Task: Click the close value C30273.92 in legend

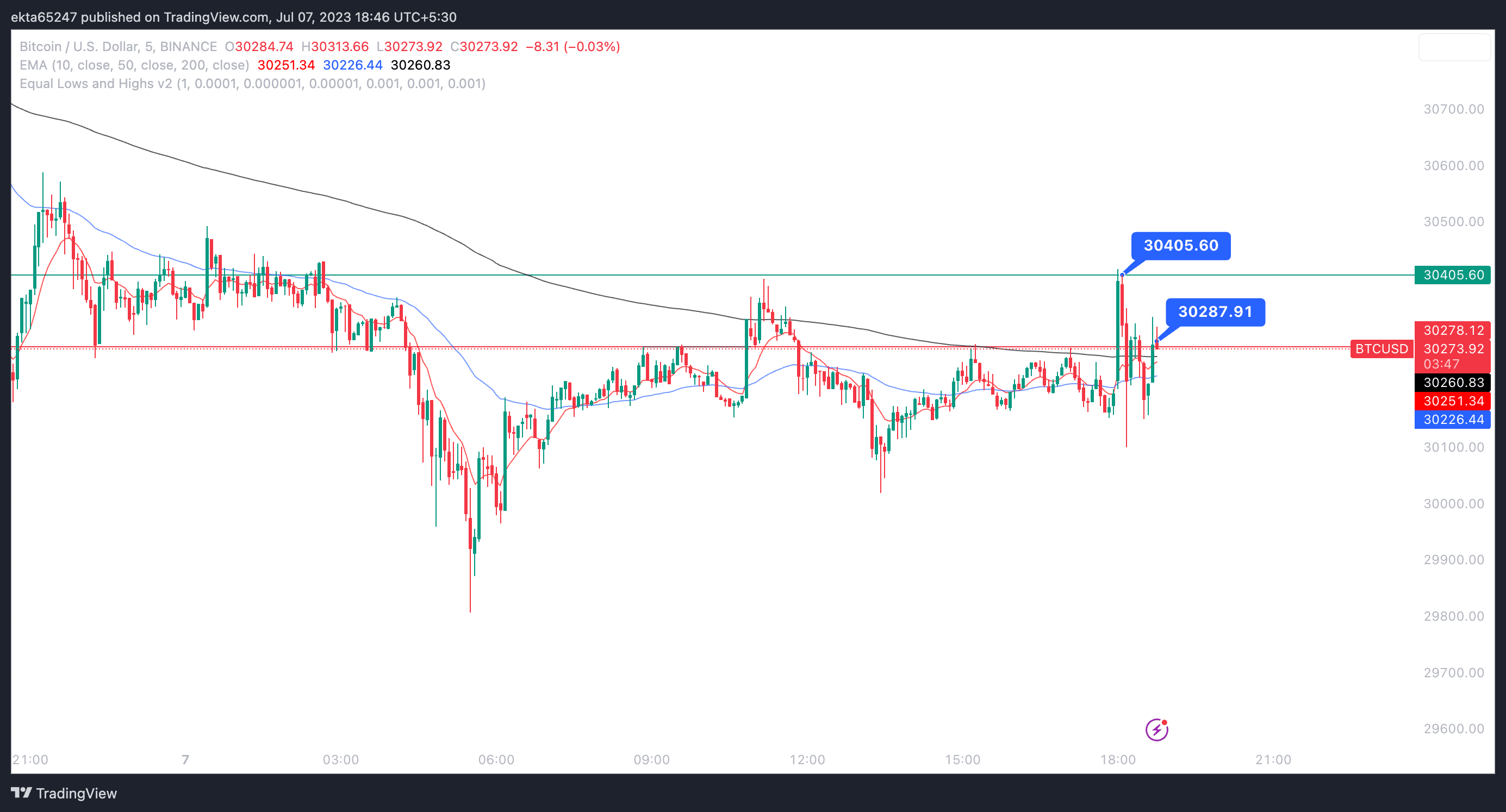Action: (x=484, y=47)
